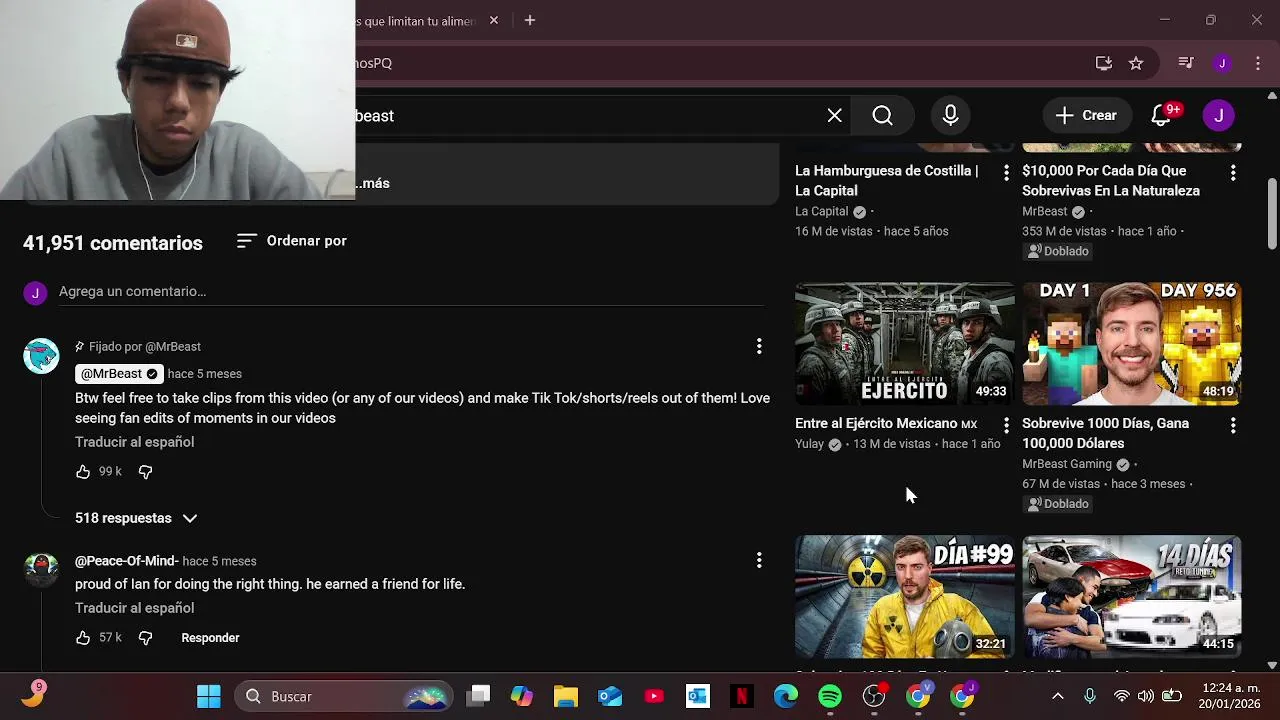Open a new browser tab
Image resolution: width=1280 pixels, height=720 pixels.
530,20
